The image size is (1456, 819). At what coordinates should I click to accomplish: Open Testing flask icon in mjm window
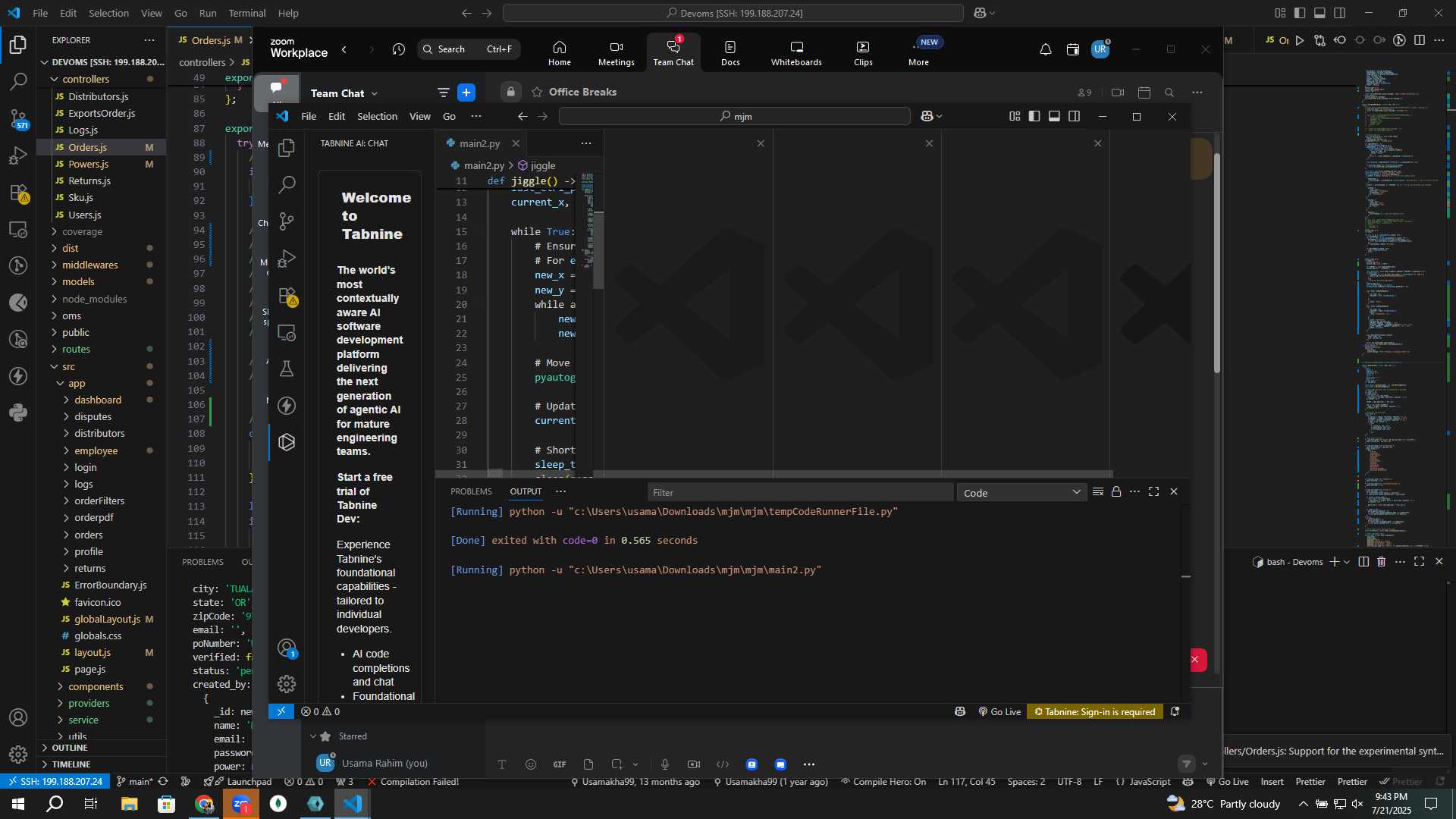pyautogui.click(x=287, y=369)
